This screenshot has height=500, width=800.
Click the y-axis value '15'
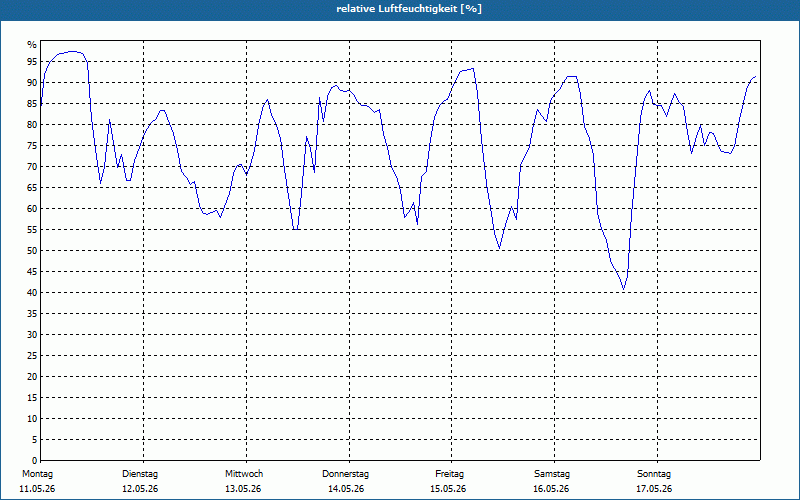[32, 397]
